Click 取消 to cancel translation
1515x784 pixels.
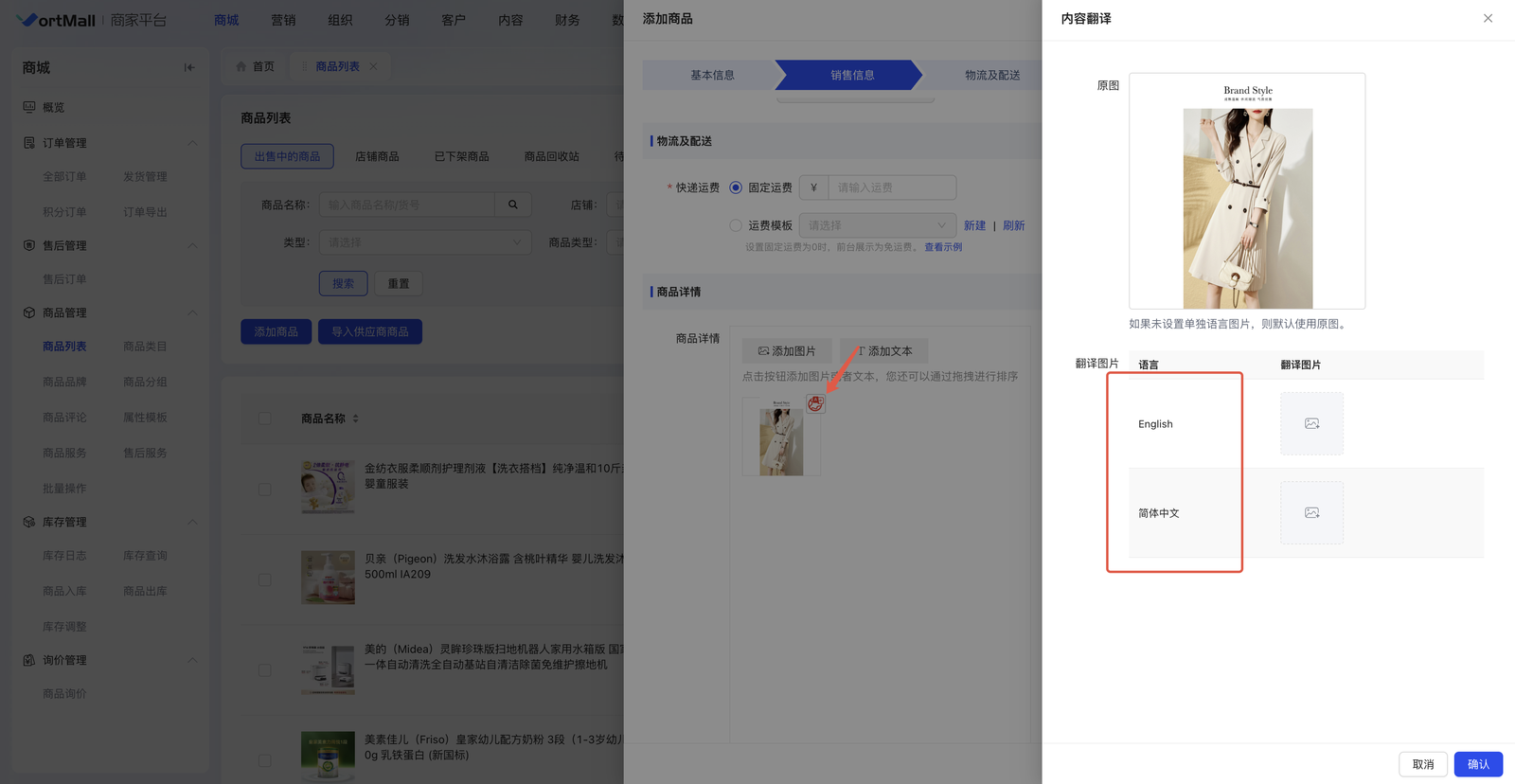coord(1422,764)
